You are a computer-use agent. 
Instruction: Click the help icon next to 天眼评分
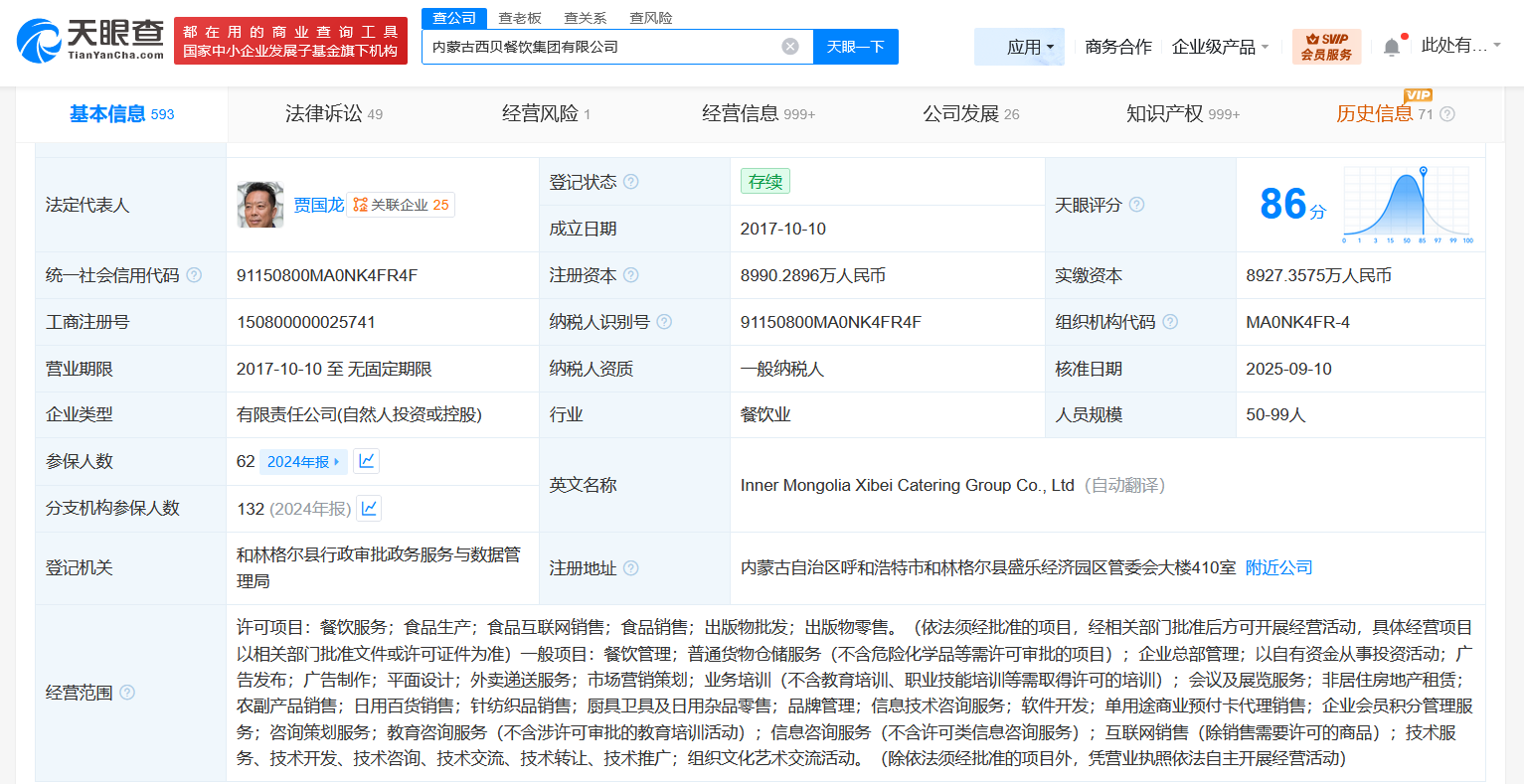1138,205
